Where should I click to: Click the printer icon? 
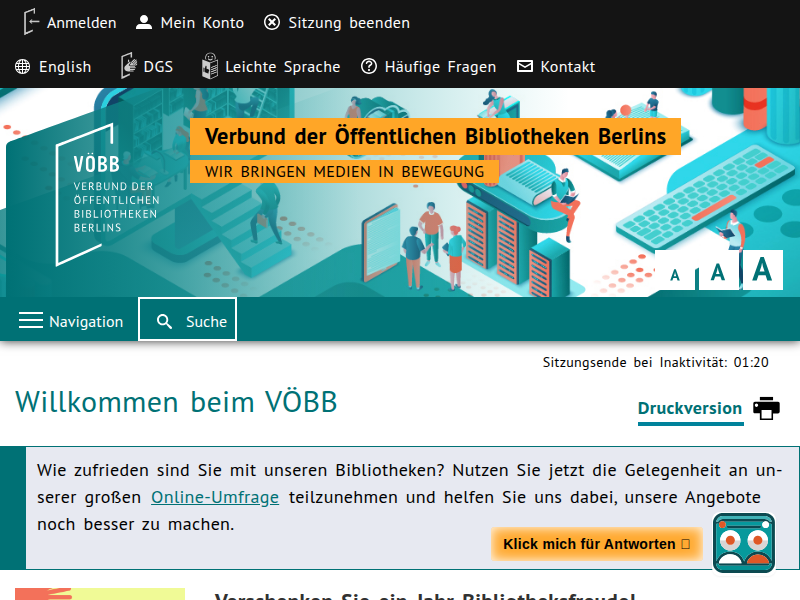pyautogui.click(x=766, y=408)
